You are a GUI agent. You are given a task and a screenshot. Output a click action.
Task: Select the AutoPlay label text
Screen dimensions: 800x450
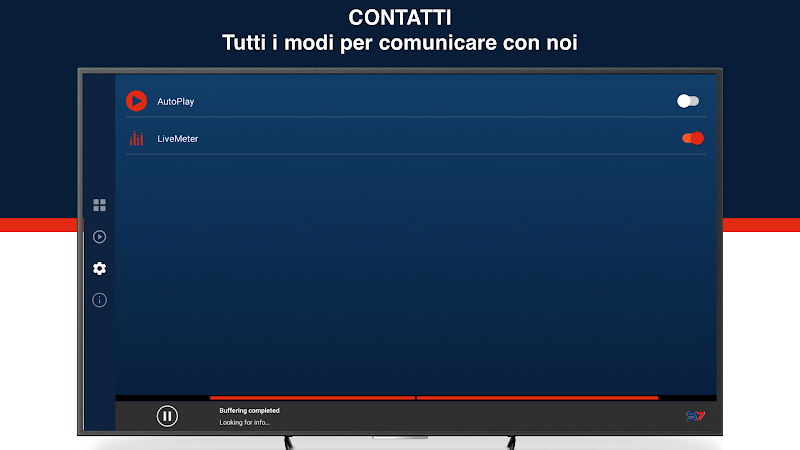click(x=176, y=102)
